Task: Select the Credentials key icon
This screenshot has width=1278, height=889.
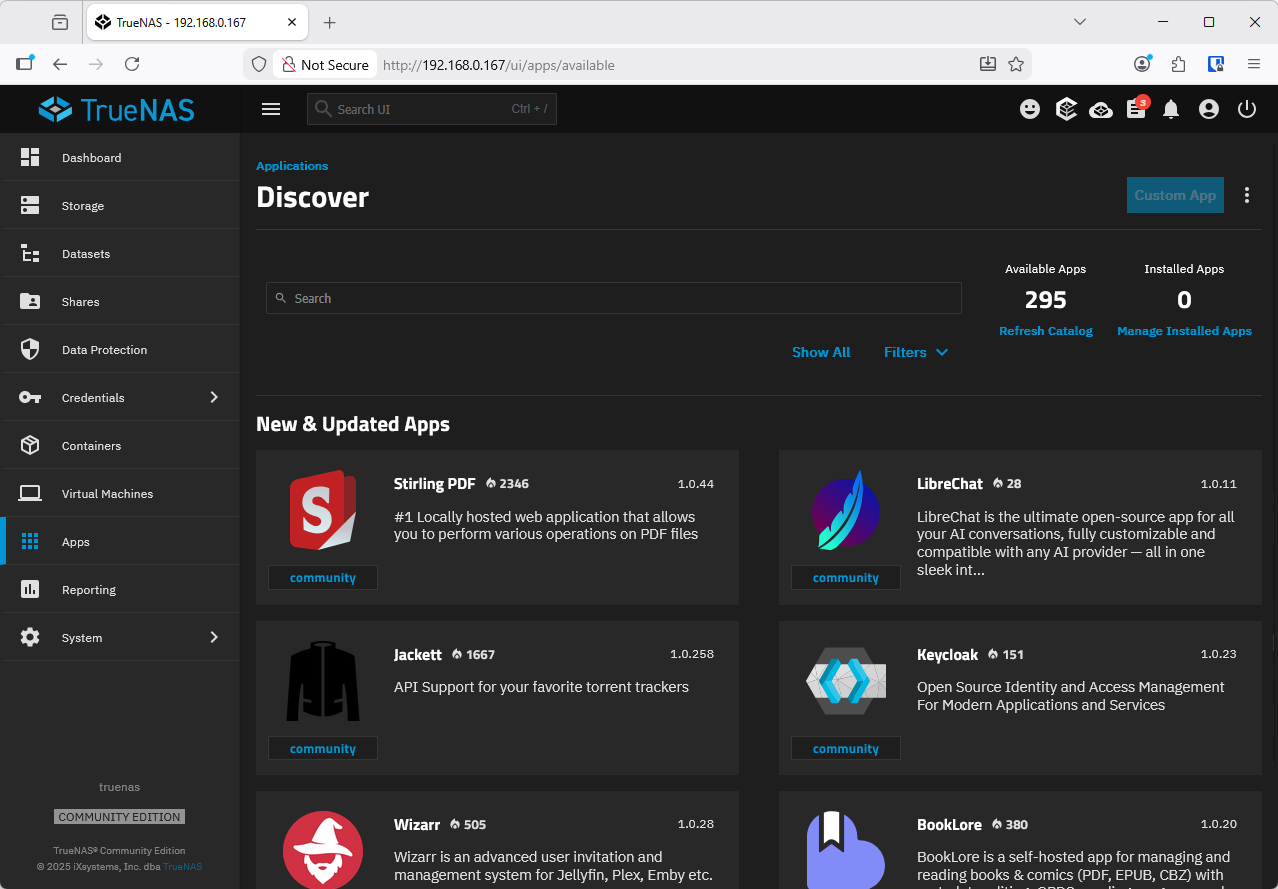Action: tap(30, 397)
